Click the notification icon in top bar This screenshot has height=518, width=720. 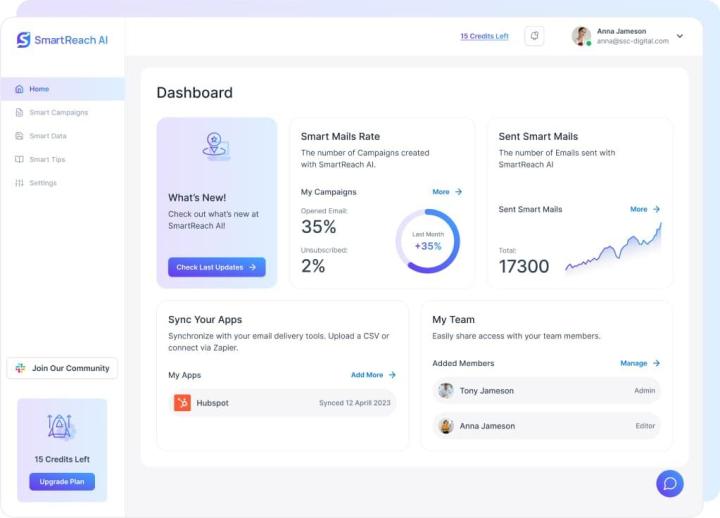(535, 36)
